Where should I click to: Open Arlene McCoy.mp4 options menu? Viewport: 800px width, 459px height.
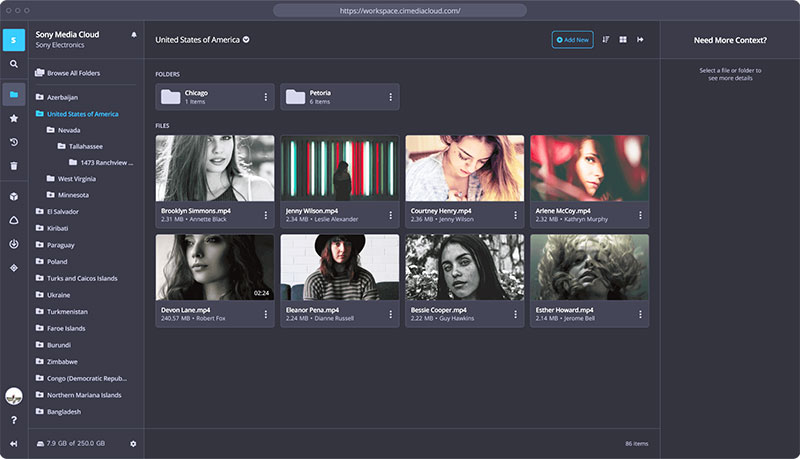tap(640, 215)
